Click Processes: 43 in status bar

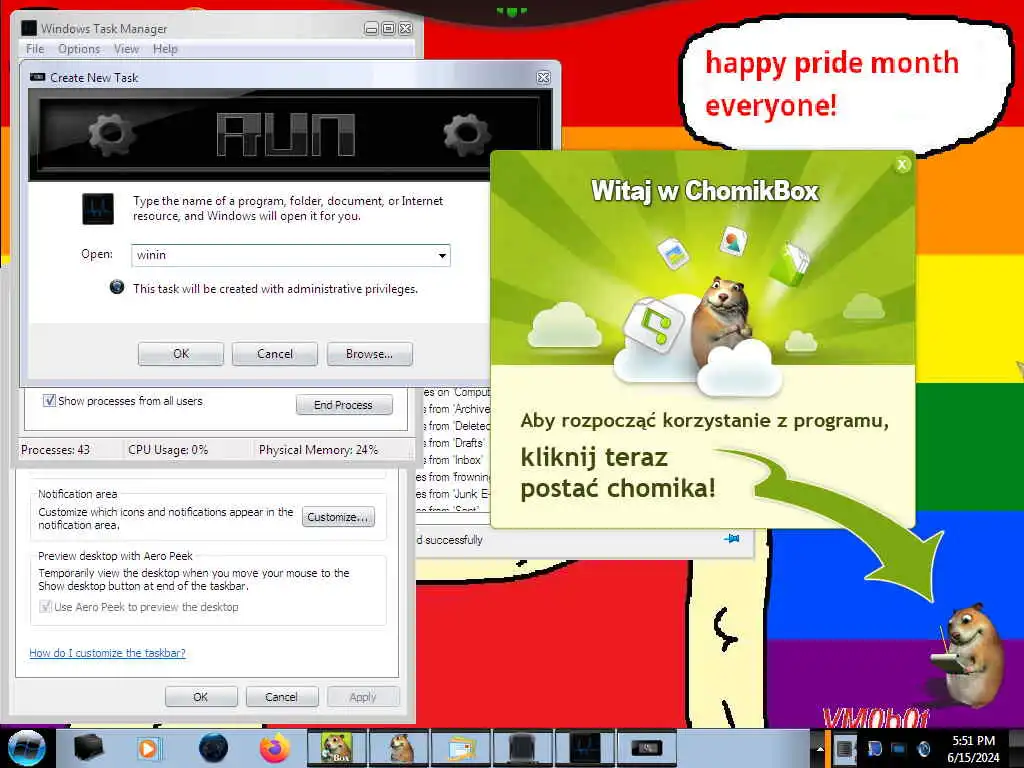[56, 449]
